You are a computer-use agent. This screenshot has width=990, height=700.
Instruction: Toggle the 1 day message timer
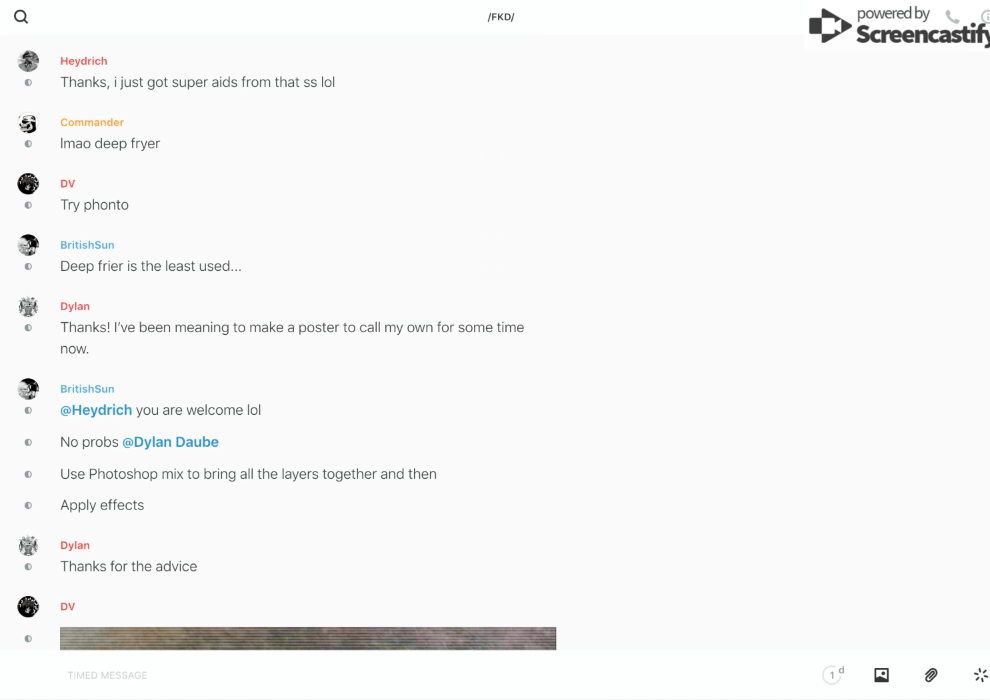click(x=833, y=675)
